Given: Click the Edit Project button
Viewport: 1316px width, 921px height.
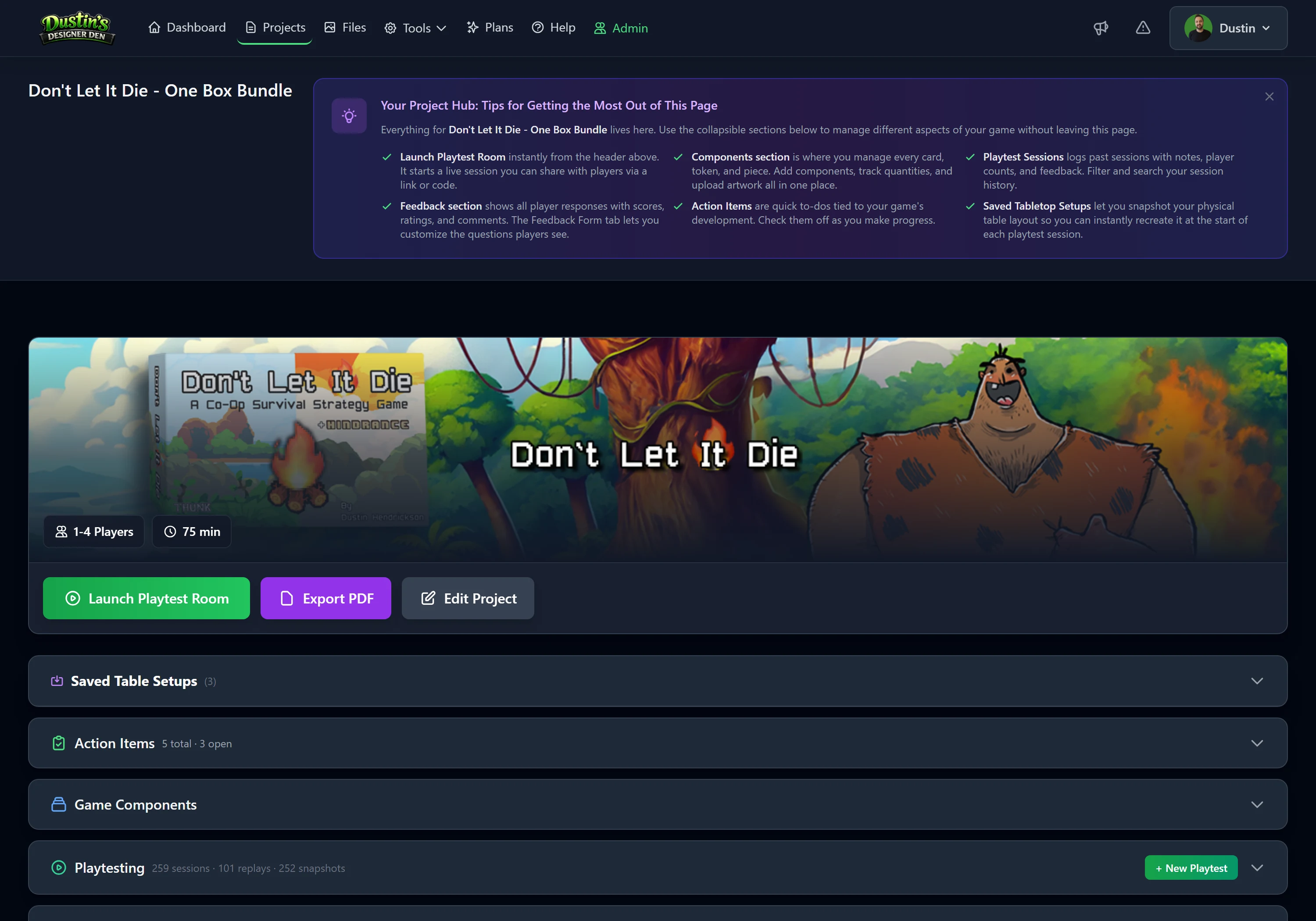Looking at the screenshot, I should click(x=468, y=598).
